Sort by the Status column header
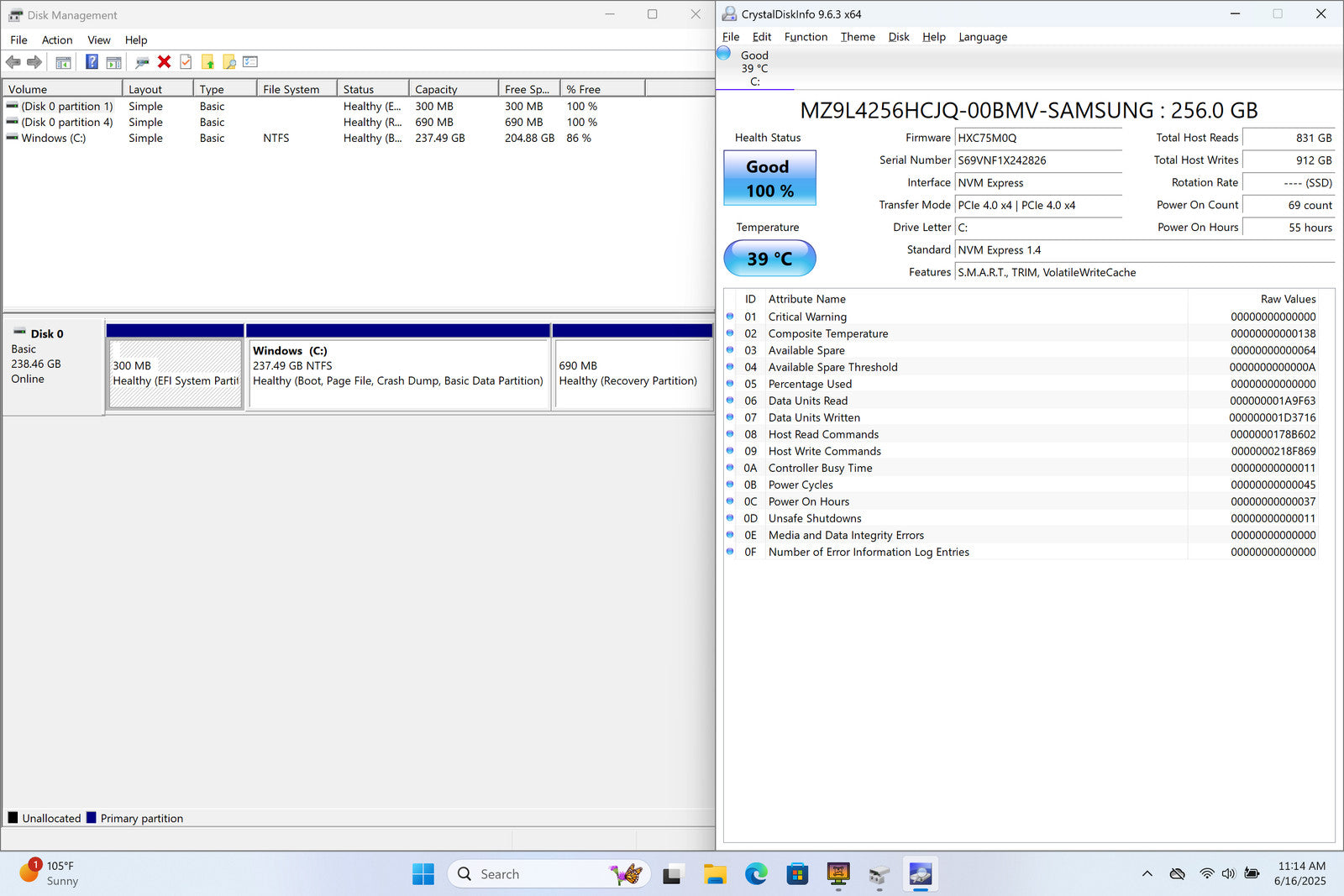 coord(373,89)
